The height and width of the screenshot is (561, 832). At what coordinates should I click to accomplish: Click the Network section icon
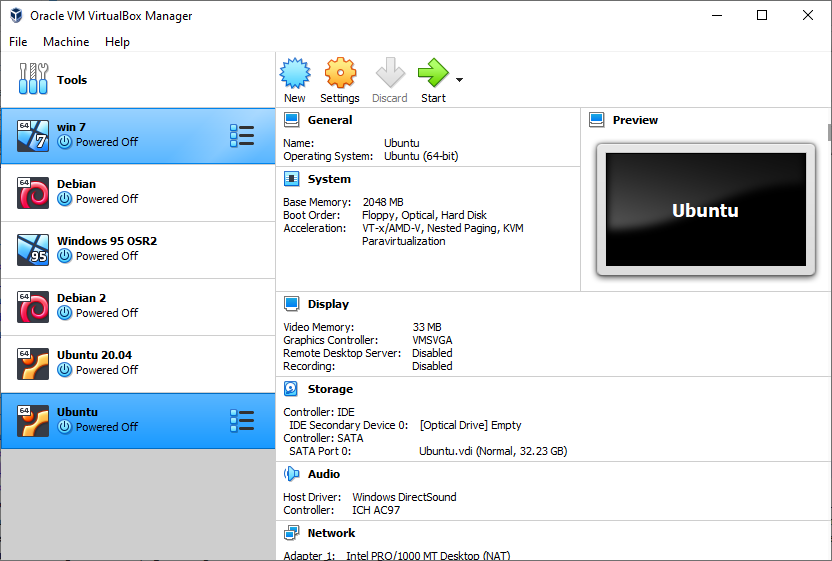[291, 533]
